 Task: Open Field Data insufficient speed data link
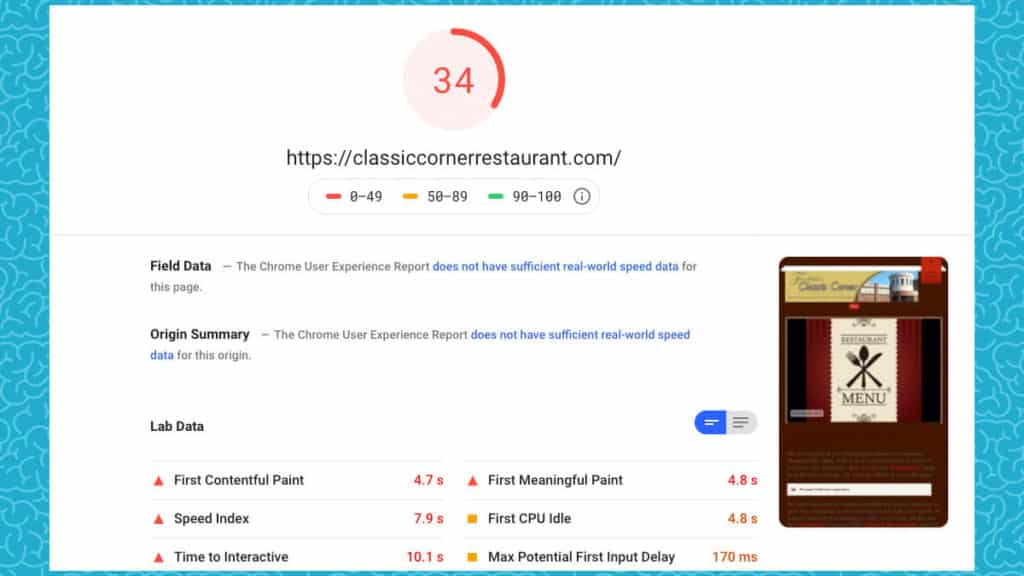555,267
